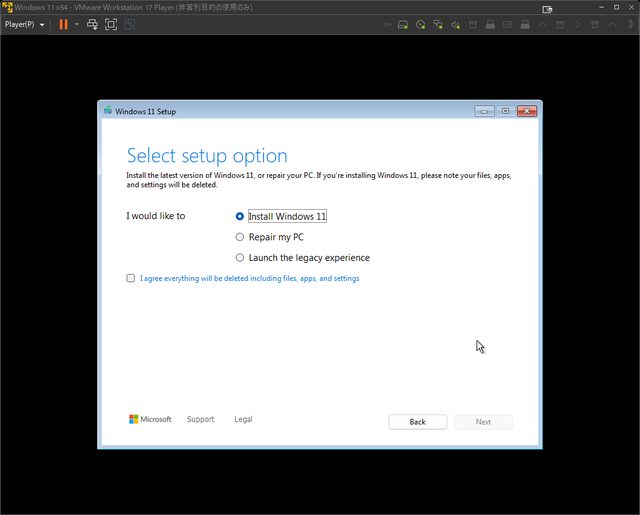
Task: Click the Microsoft logo in setup footer
Action: point(150,420)
